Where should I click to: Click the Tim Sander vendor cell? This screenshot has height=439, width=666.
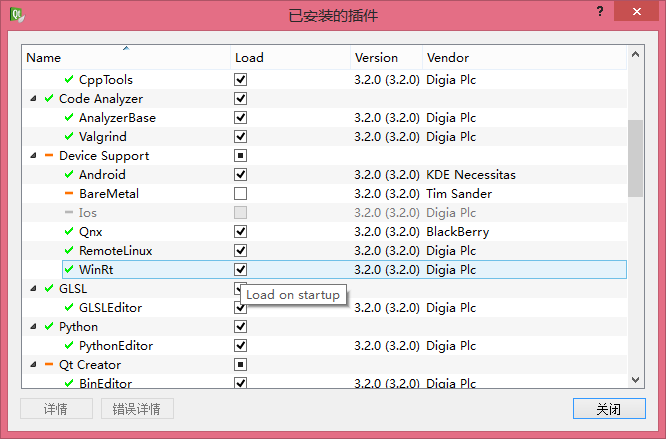click(459, 193)
